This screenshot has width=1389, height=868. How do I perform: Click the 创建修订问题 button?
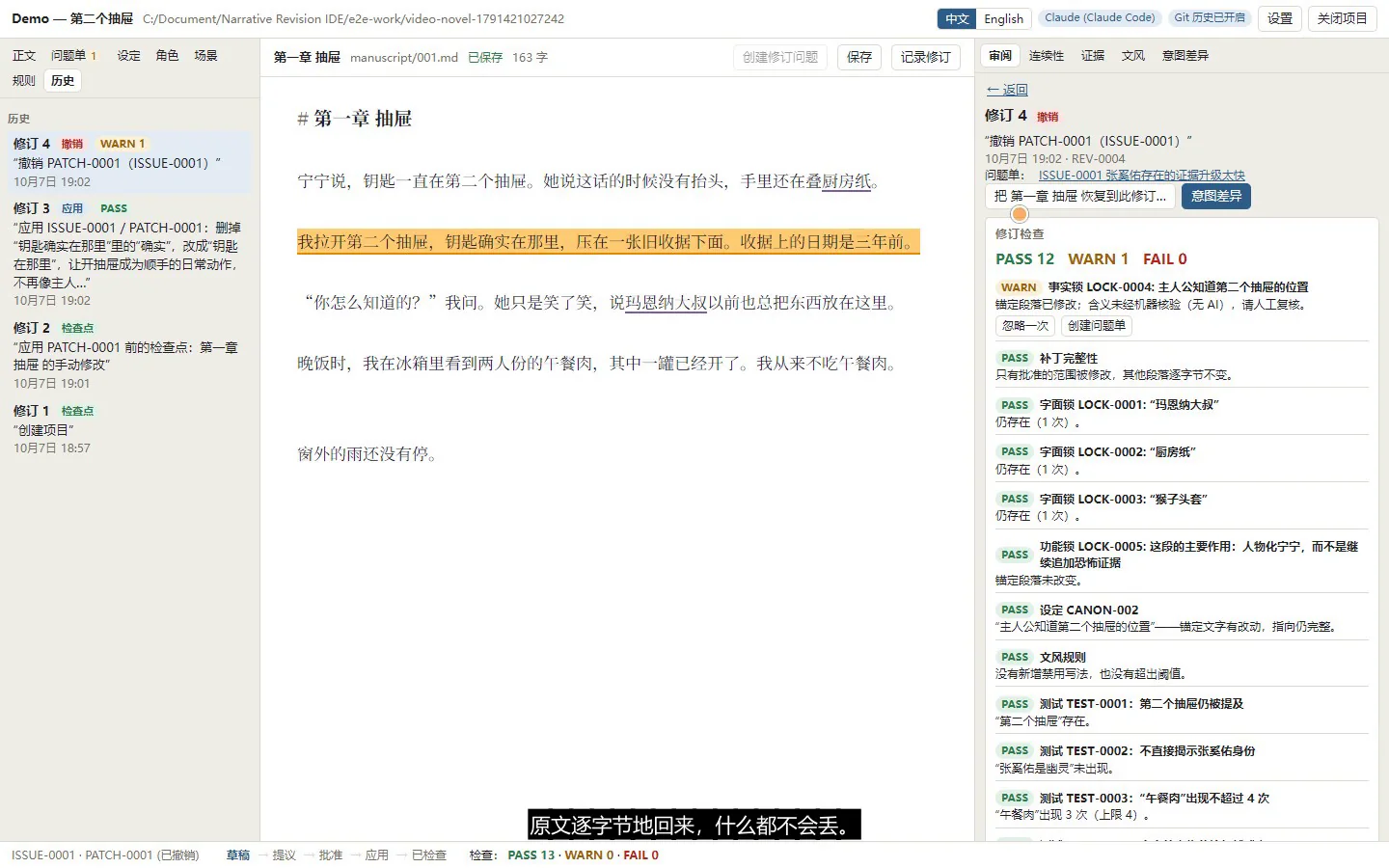click(x=780, y=57)
